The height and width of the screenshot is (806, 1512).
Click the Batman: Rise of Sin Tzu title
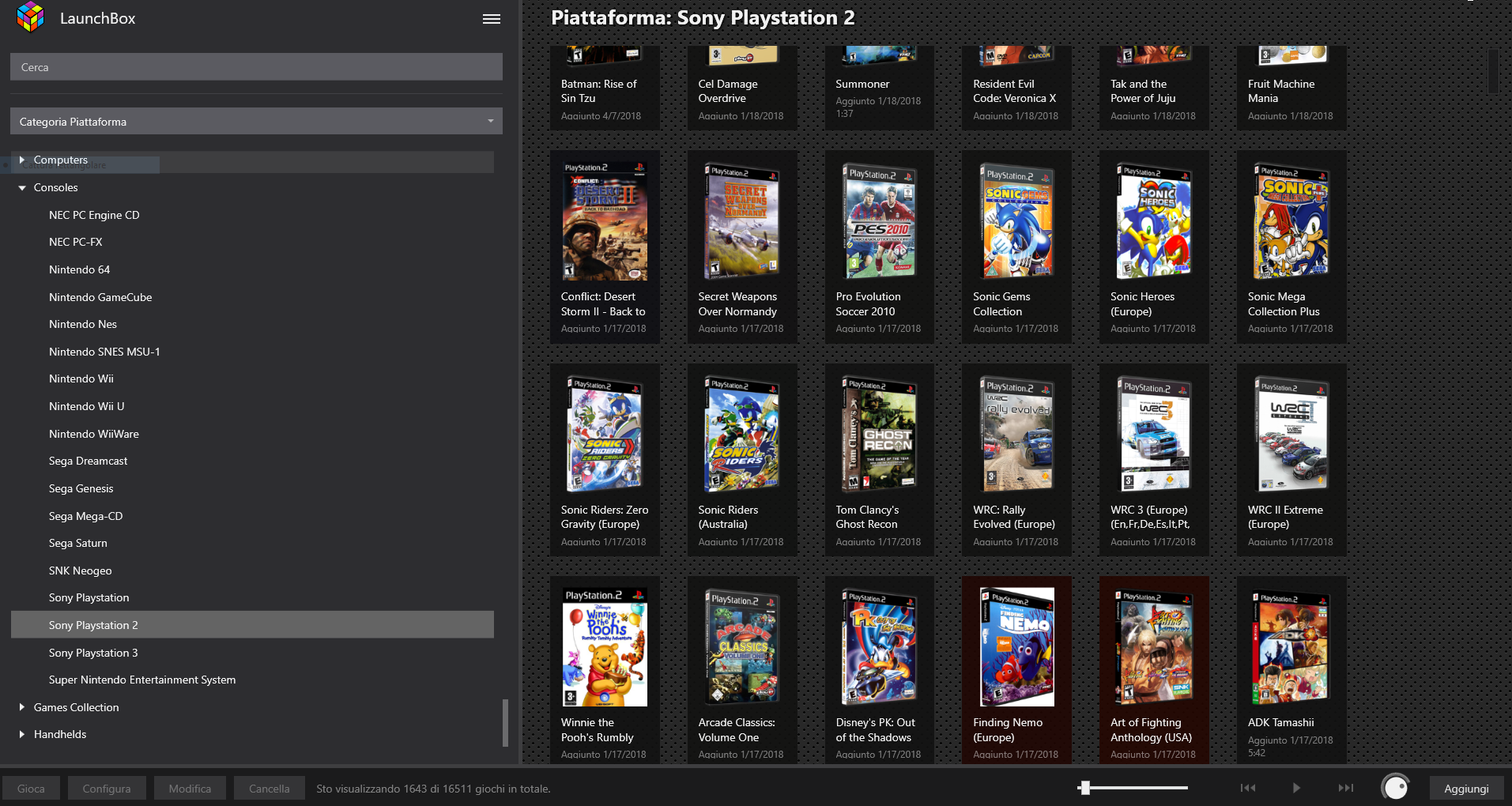tap(598, 91)
